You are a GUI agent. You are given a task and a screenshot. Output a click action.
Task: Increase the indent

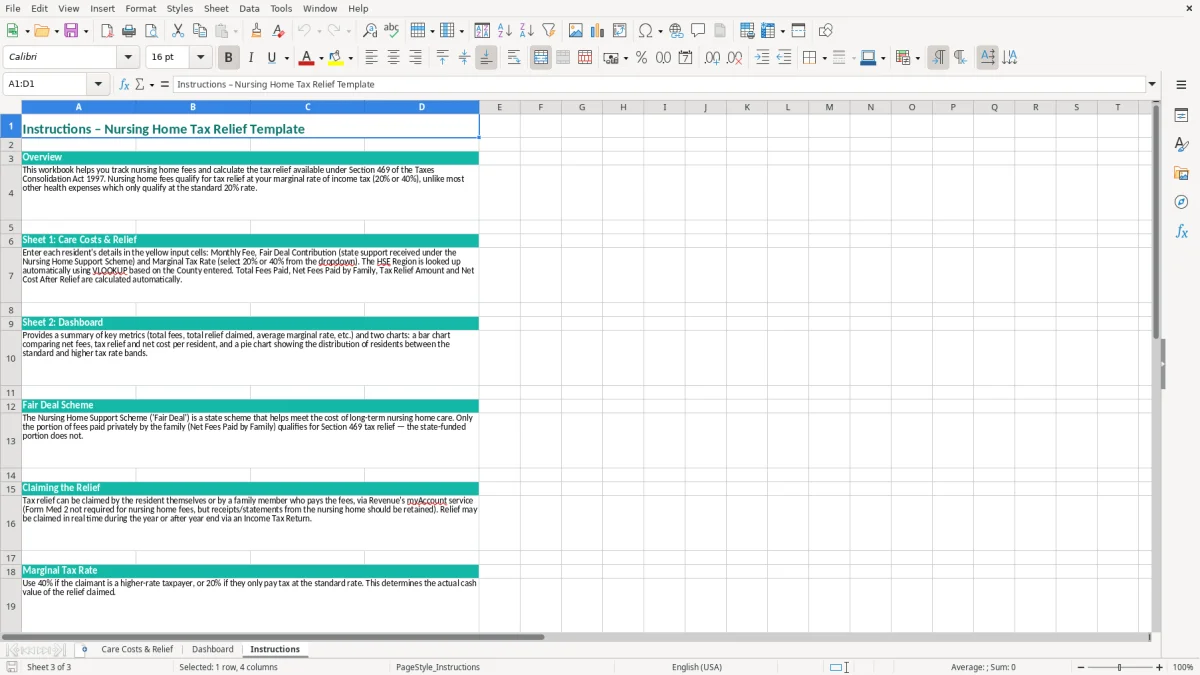point(762,58)
